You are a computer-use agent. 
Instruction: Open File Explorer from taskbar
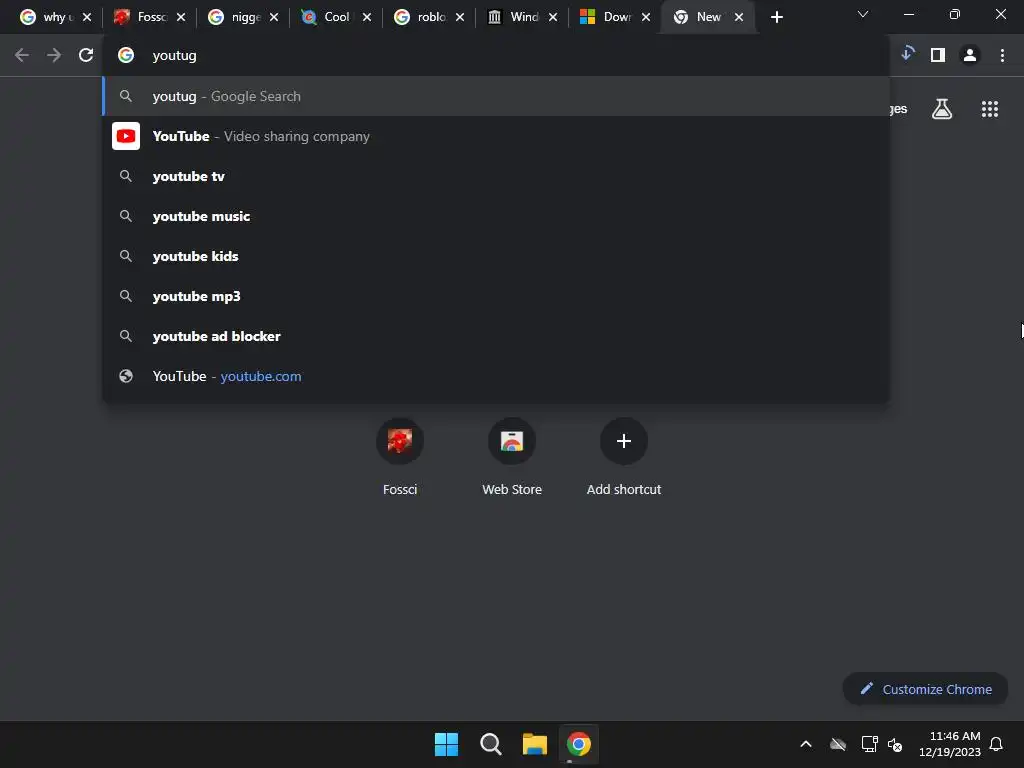534,744
